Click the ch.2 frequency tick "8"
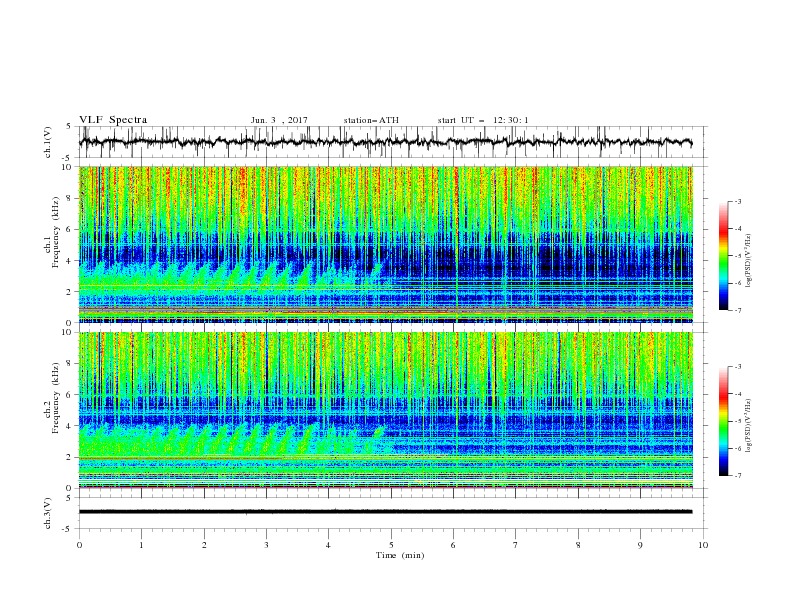792x612 pixels. click(x=70, y=364)
